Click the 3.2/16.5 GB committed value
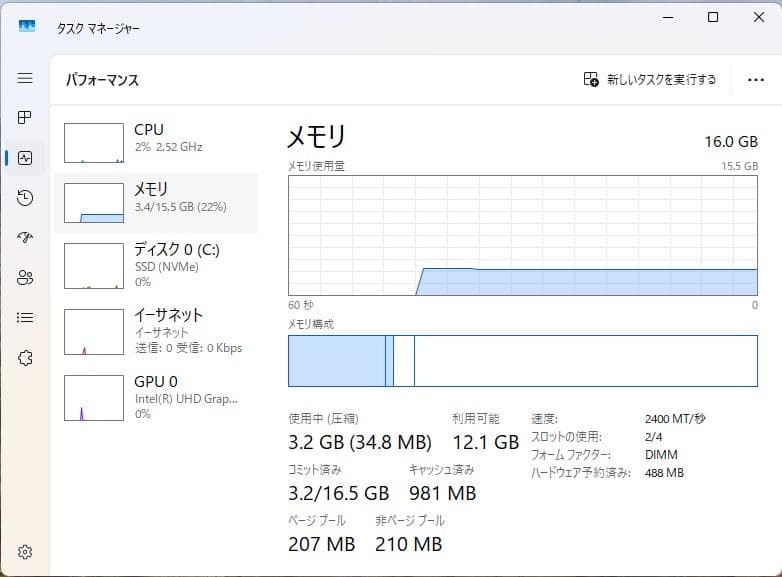This screenshot has height=577, width=782. 339,493
